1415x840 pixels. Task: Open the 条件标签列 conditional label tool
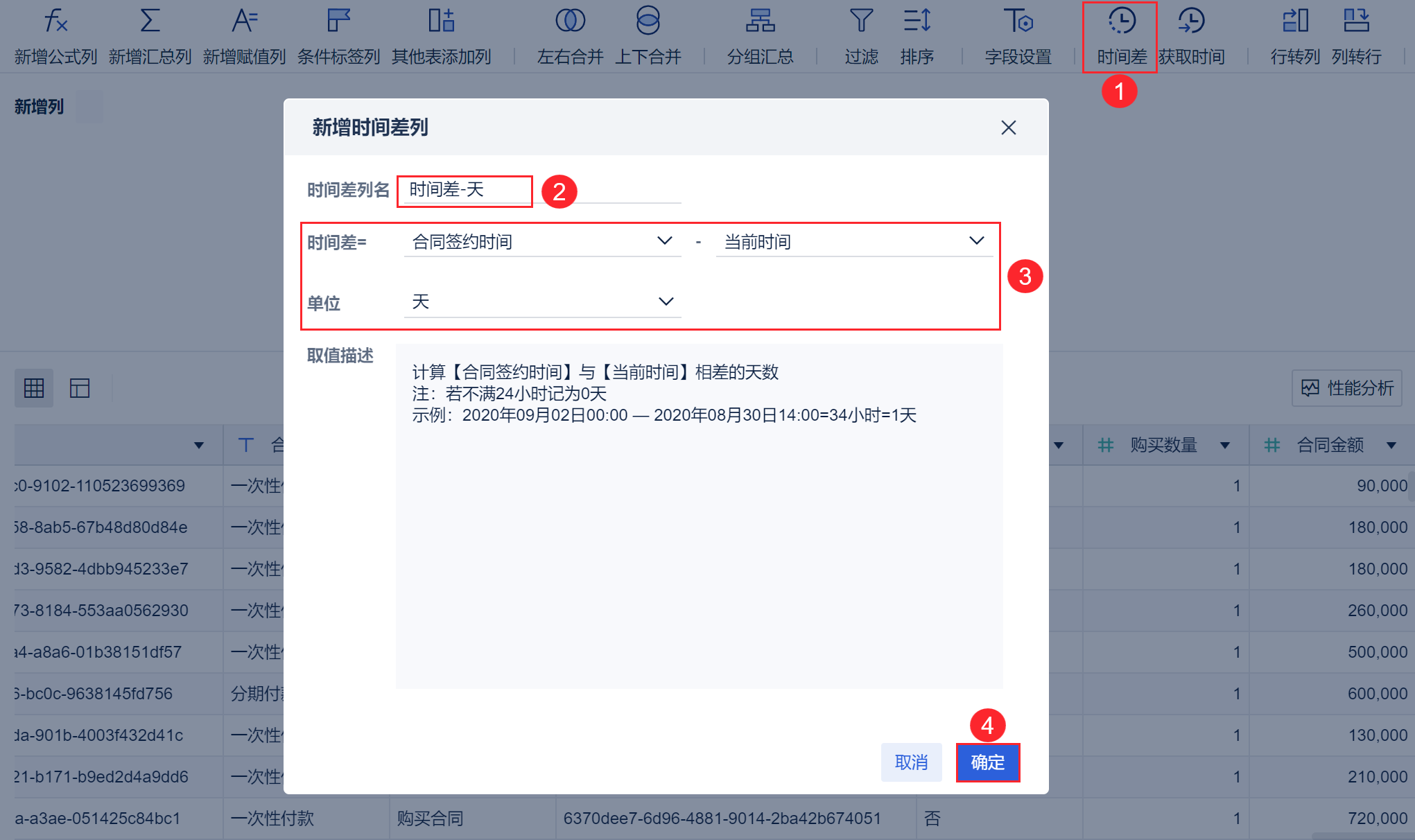pos(338,37)
